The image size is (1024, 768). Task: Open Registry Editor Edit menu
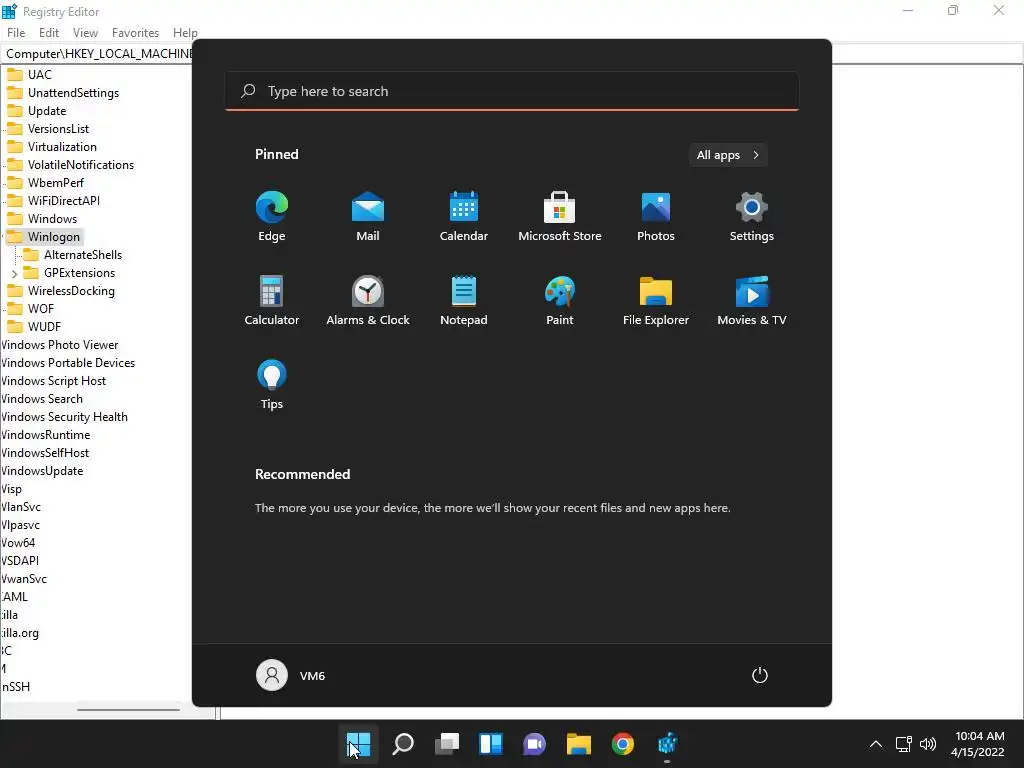tap(49, 33)
